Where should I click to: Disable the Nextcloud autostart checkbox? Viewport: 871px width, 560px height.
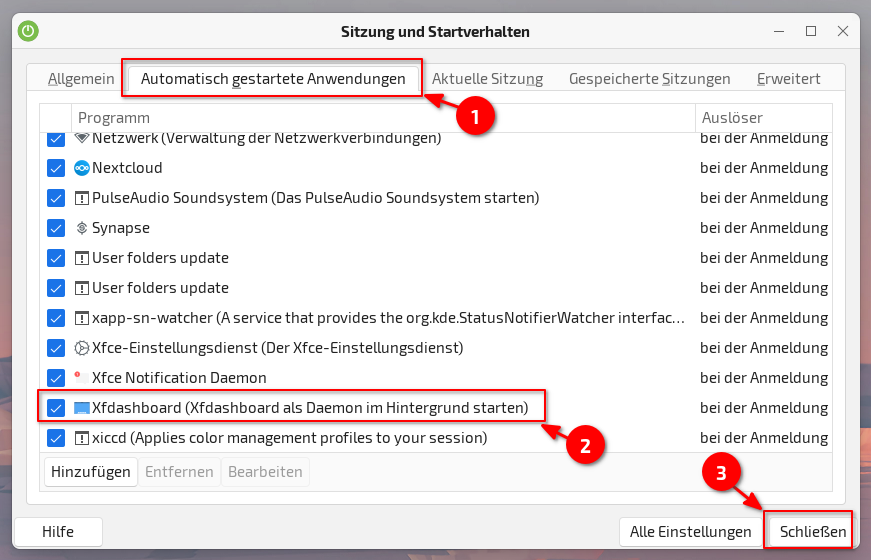pyautogui.click(x=56, y=168)
